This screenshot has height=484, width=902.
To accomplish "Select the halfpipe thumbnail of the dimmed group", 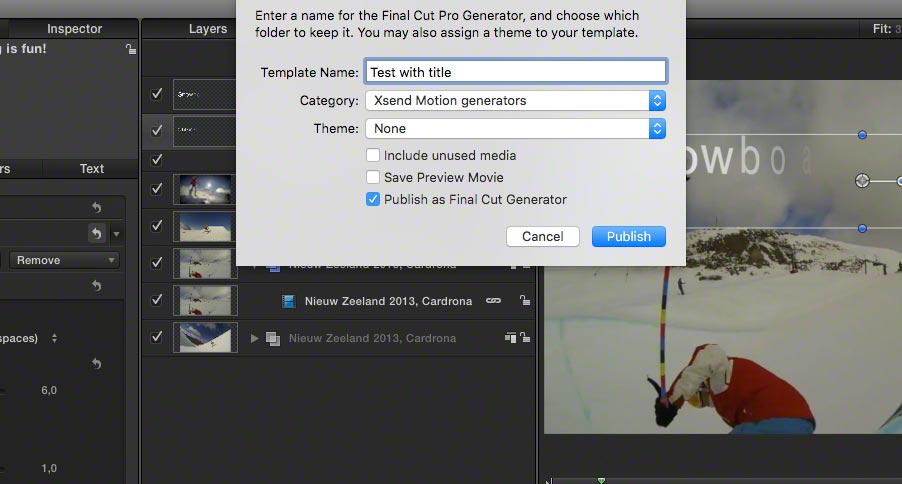I will 205,337.
